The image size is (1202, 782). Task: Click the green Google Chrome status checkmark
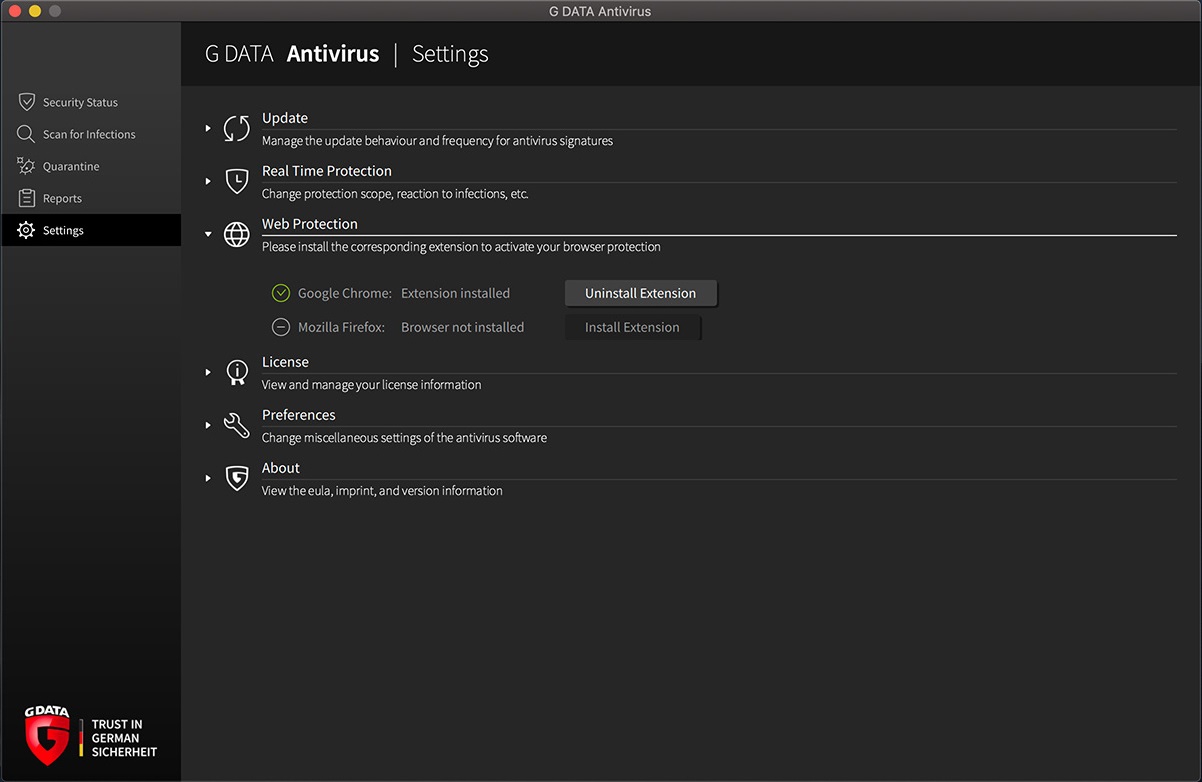point(281,293)
